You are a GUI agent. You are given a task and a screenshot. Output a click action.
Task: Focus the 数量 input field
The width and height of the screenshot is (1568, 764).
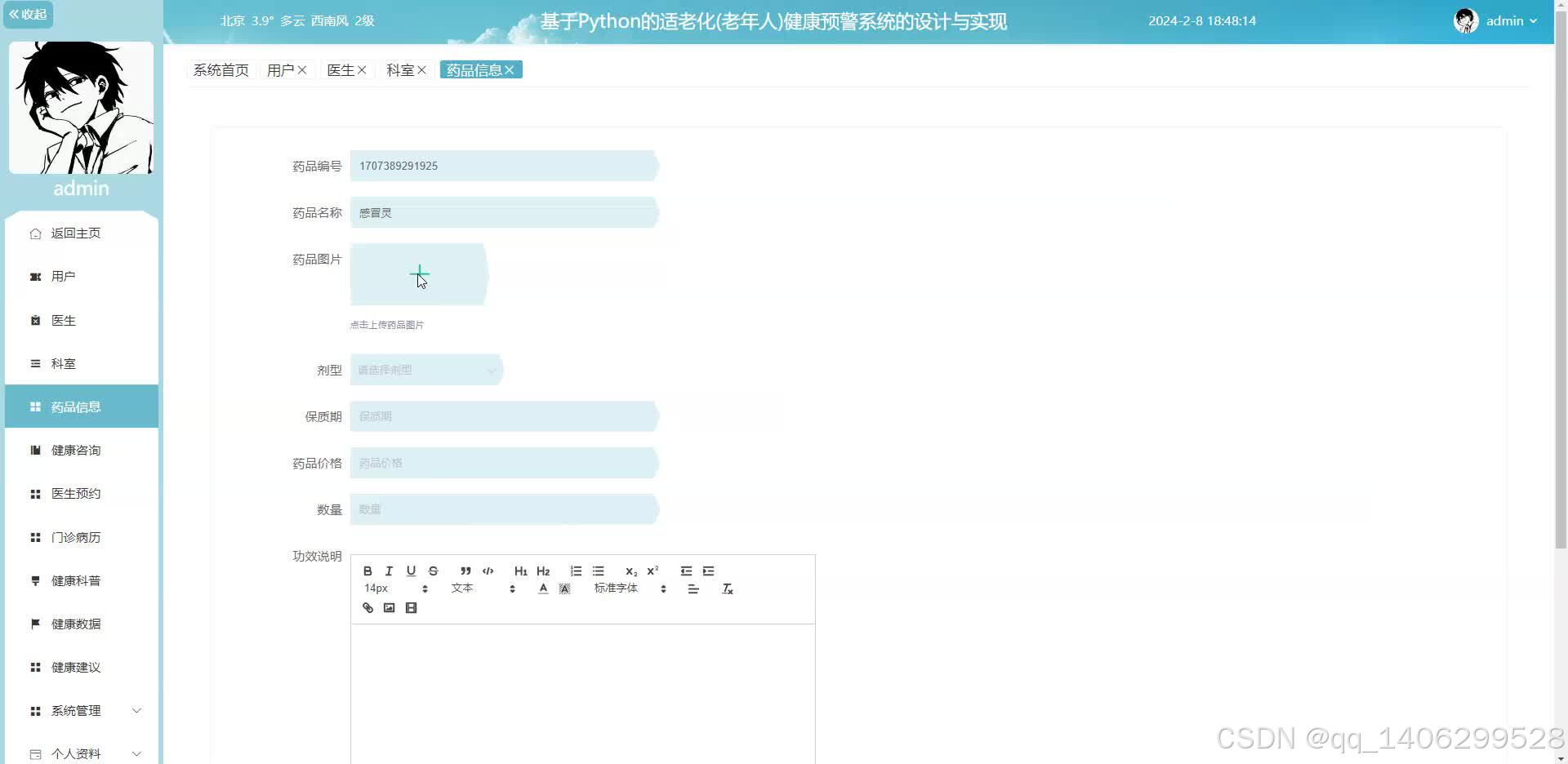click(x=504, y=509)
